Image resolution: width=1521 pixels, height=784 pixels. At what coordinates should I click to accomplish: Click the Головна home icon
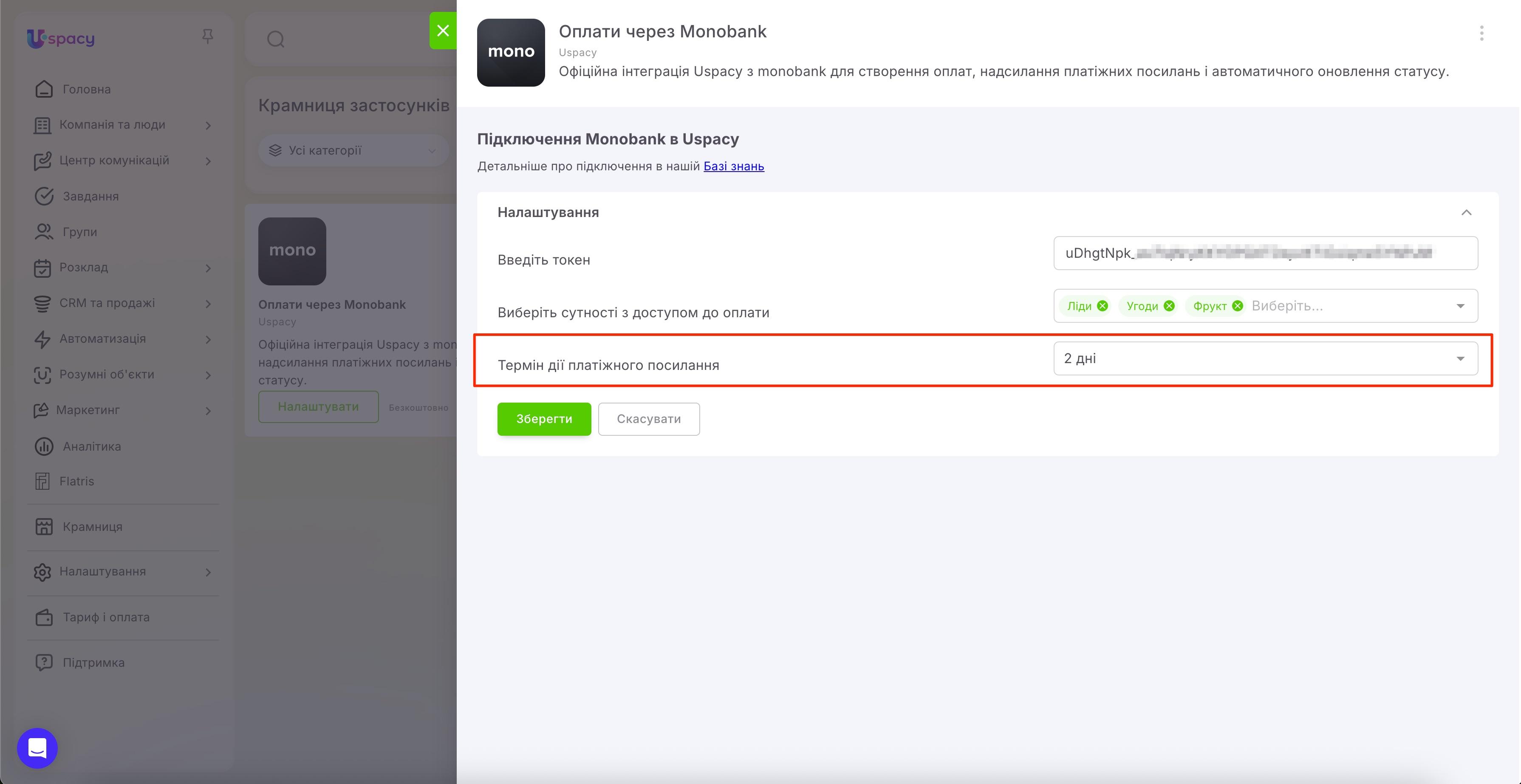click(x=44, y=89)
